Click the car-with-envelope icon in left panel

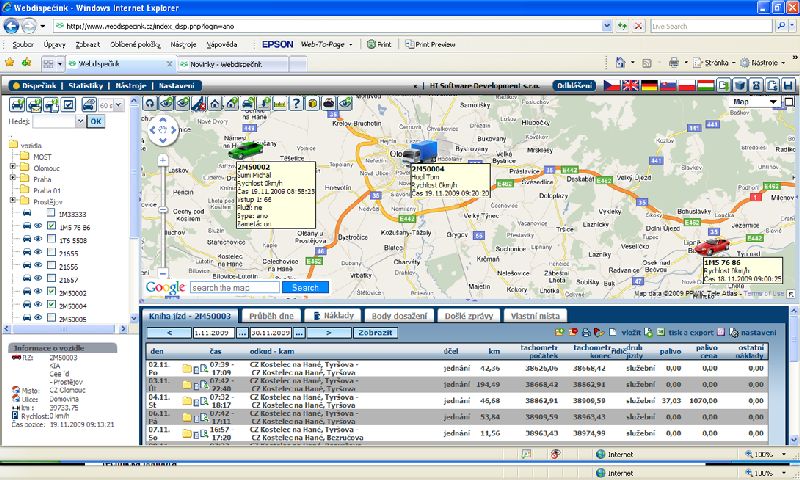coord(34,105)
